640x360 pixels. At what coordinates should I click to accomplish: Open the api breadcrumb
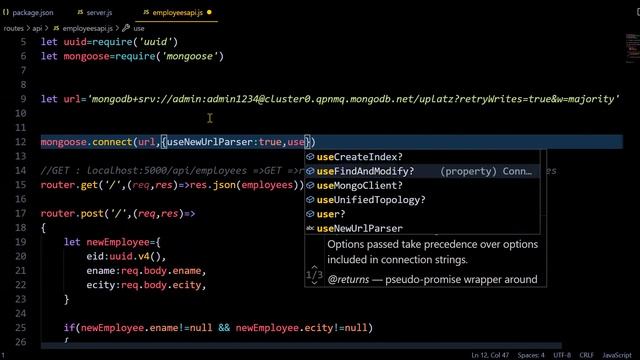click(x=37, y=29)
